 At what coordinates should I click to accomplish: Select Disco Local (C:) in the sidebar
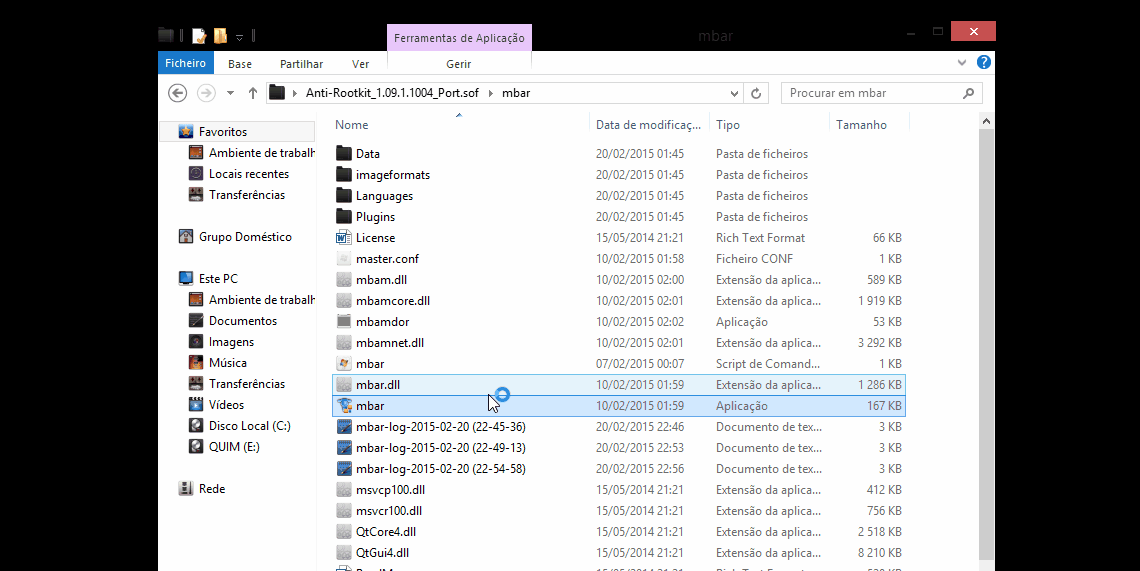(x=249, y=426)
